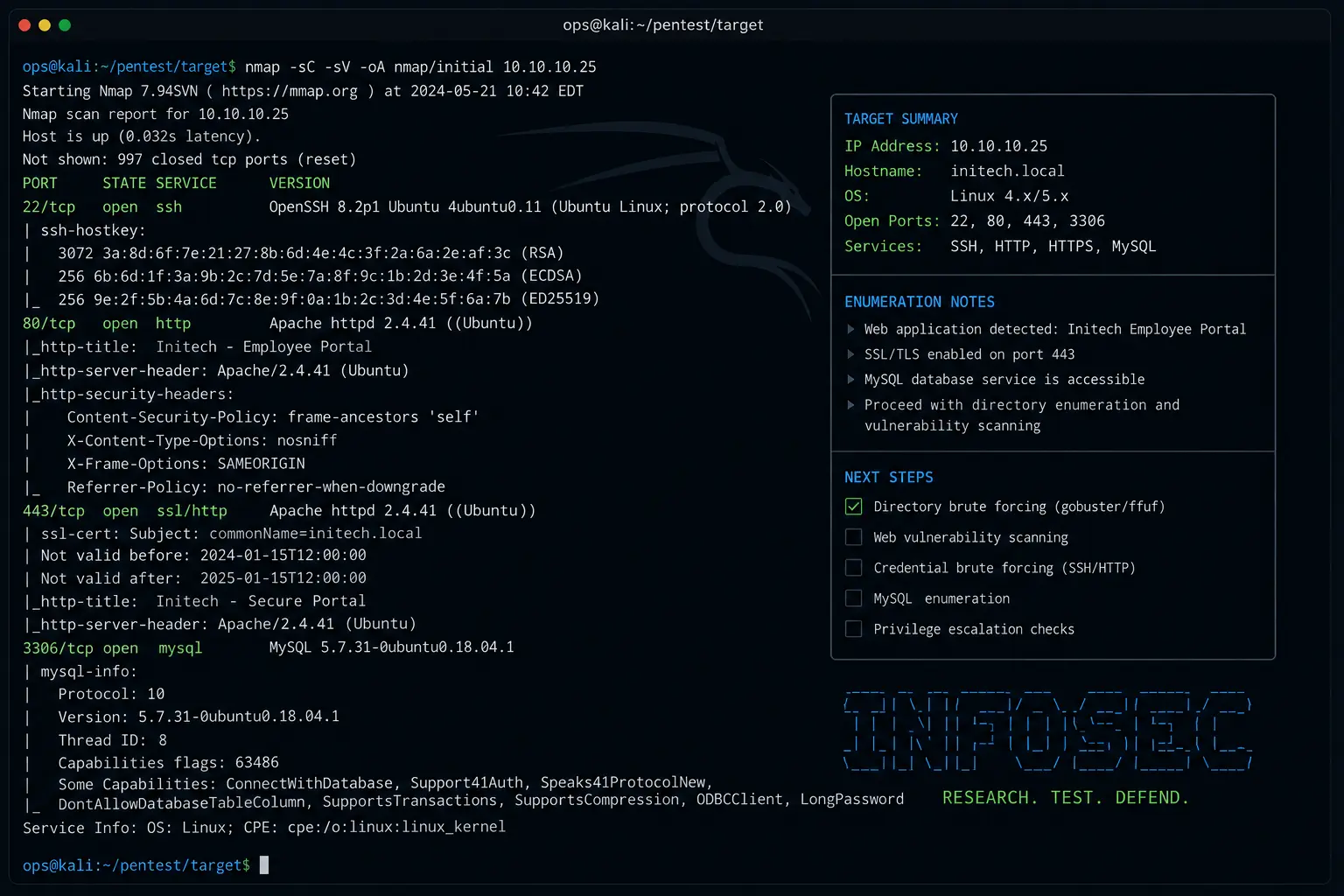Click the terminal cursor at the prompt

click(x=264, y=865)
